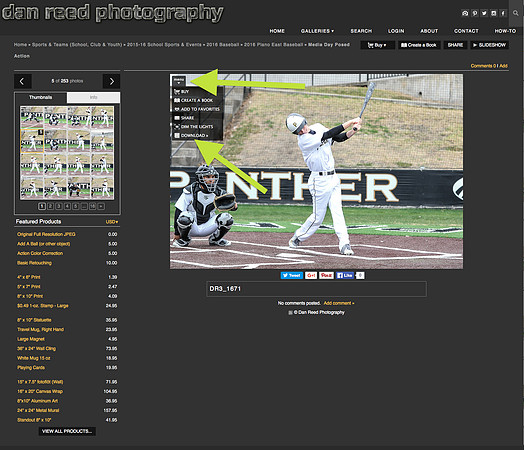Select the highlighted fifth thumbnail

tap(32, 141)
